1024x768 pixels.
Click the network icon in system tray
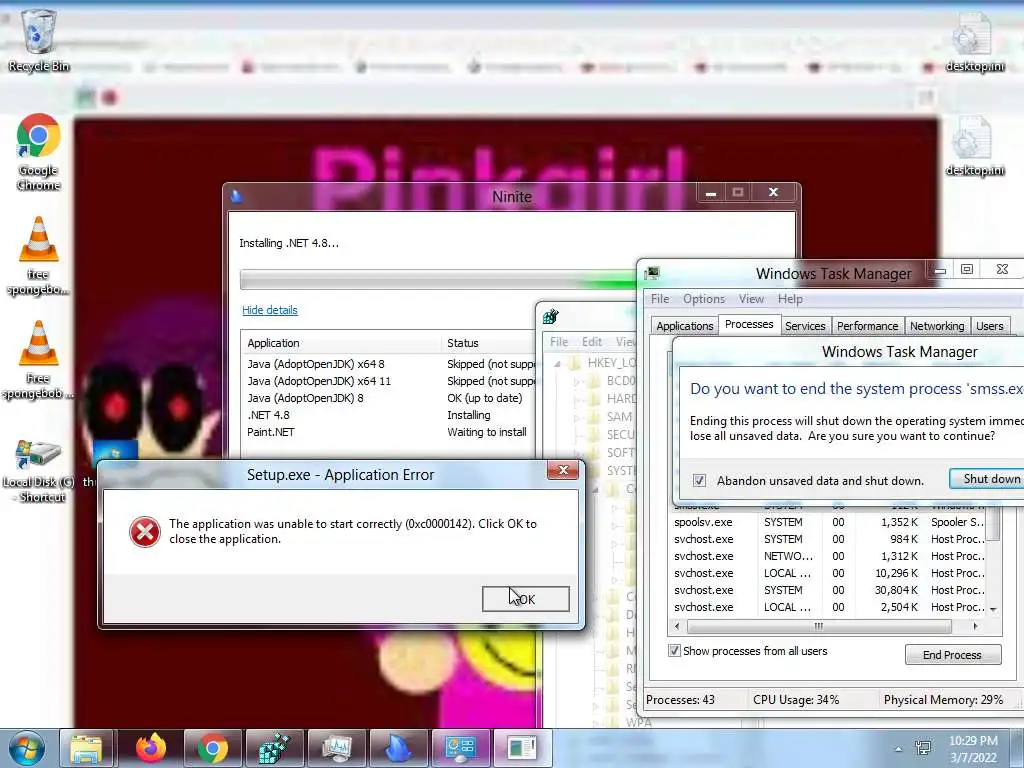click(x=923, y=748)
